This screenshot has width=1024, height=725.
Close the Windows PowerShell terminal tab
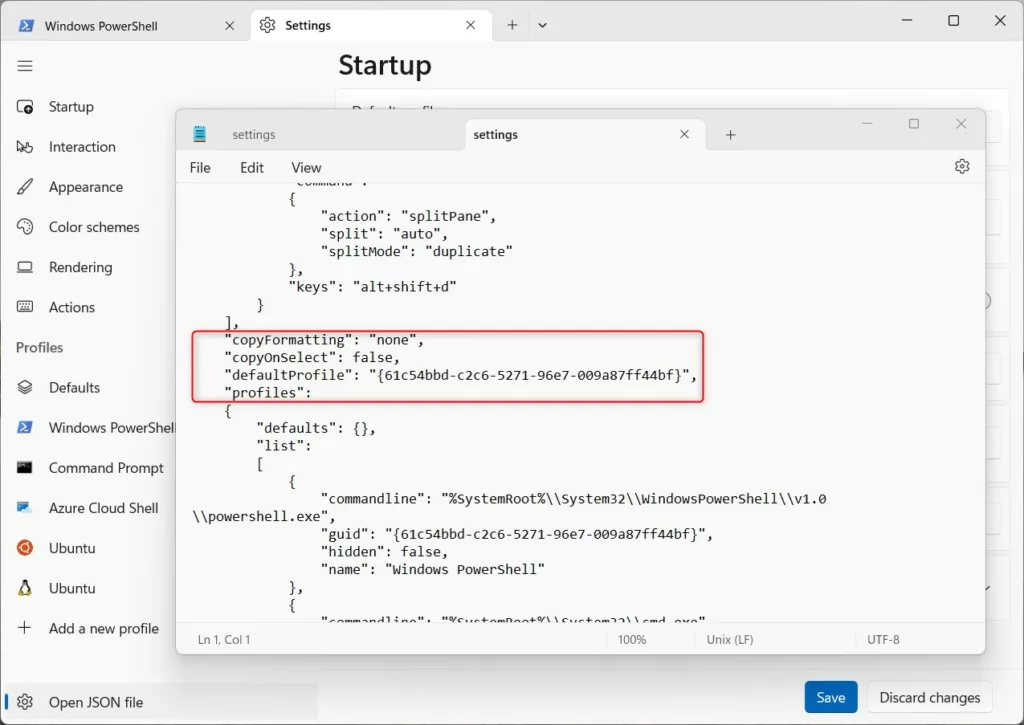pos(230,25)
